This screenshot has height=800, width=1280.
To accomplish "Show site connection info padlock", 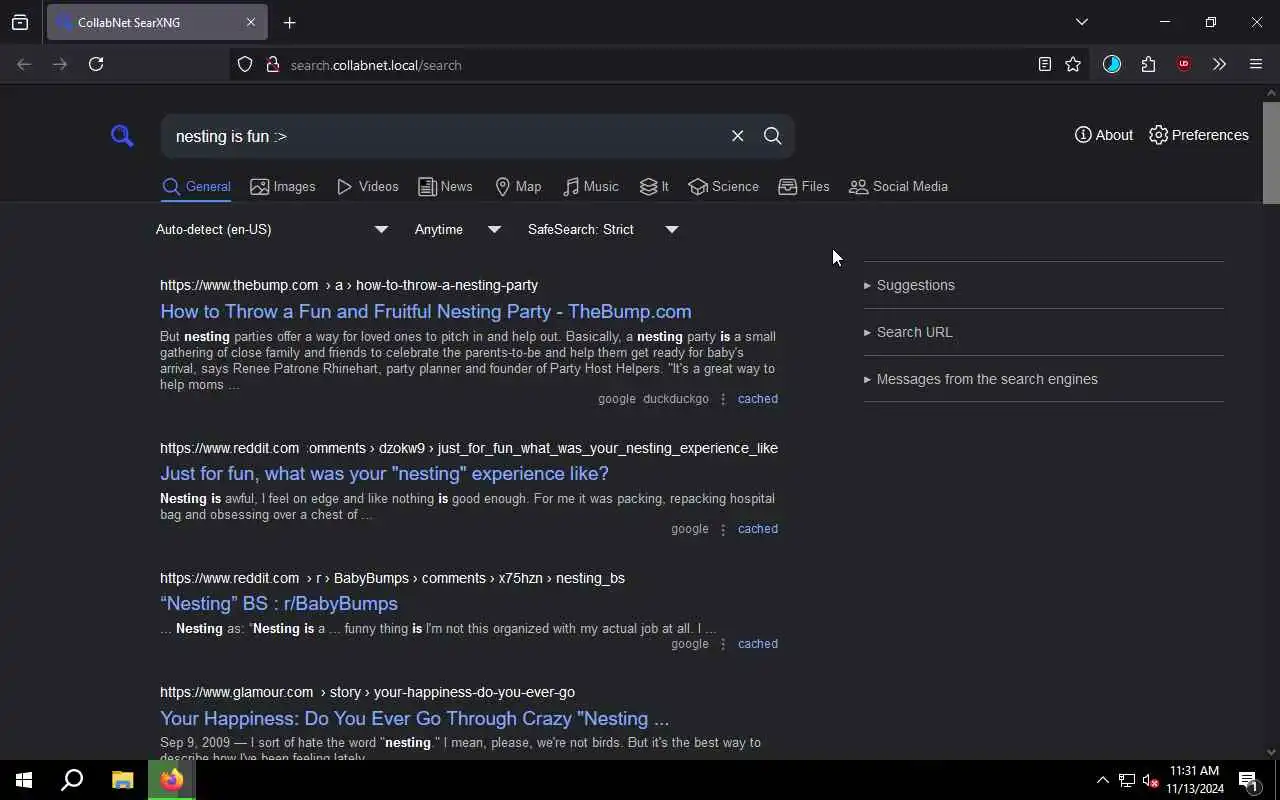I will pos(272,64).
